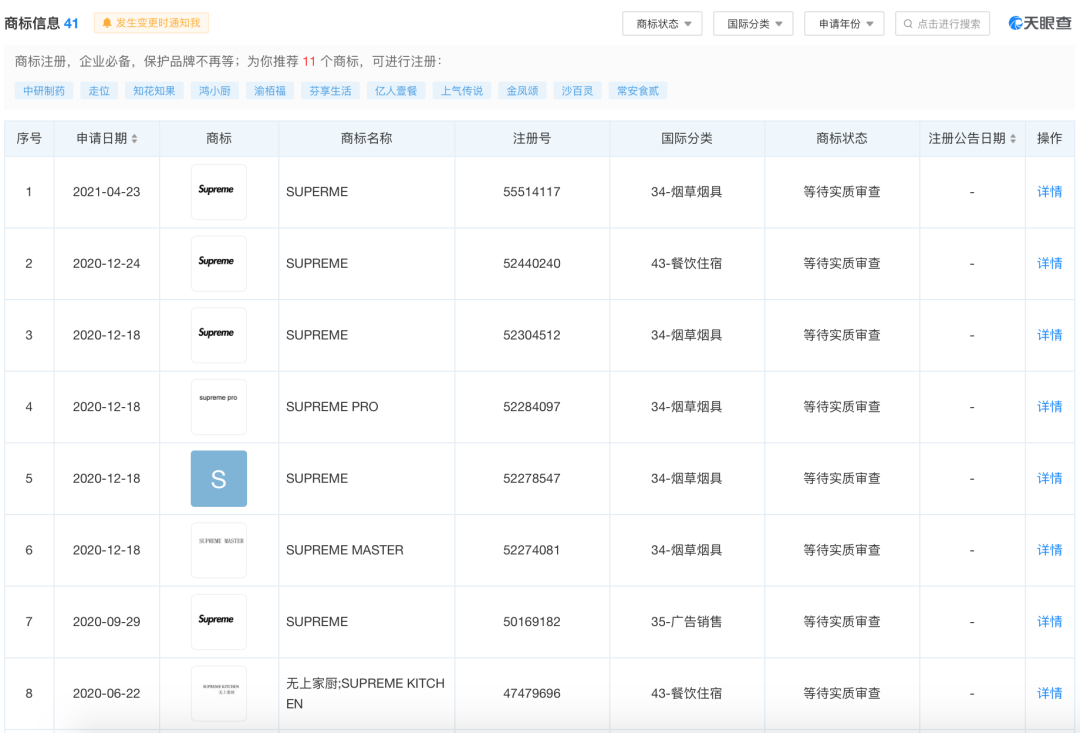The width and height of the screenshot is (1080, 733).
Task: Click the 金凤颂 recommended tag
Action: pyautogui.click(x=522, y=91)
